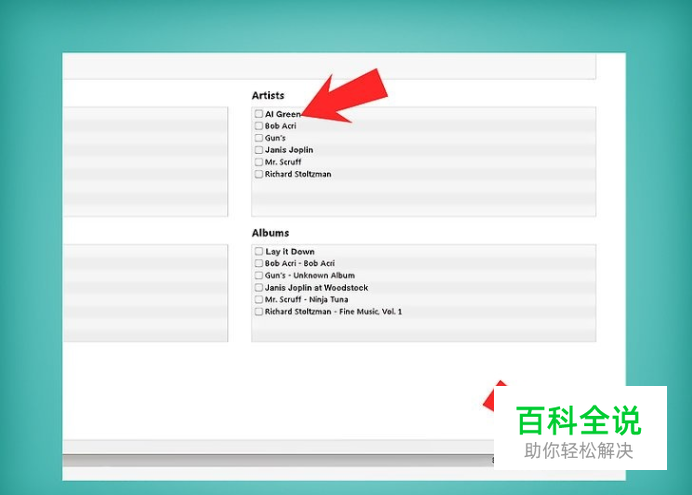Screen dimensions: 692x495
Task: Click the Janis Joplin artist name
Action: (289, 150)
